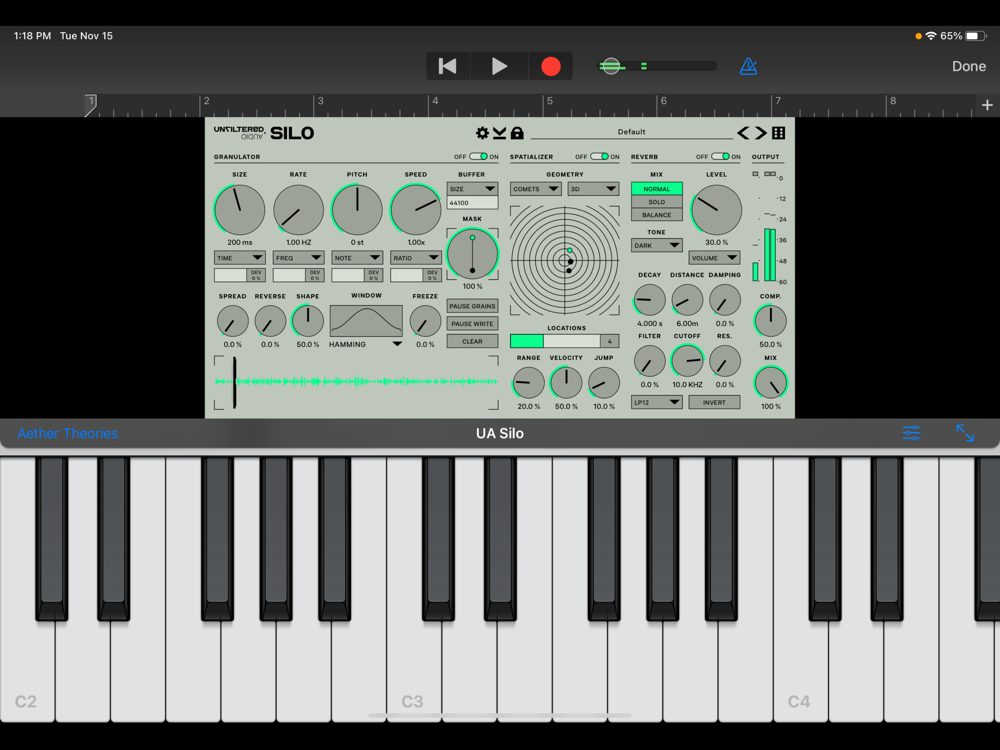
Task: Click the master volume slider
Action: pyautogui.click(x=657, y=66)
